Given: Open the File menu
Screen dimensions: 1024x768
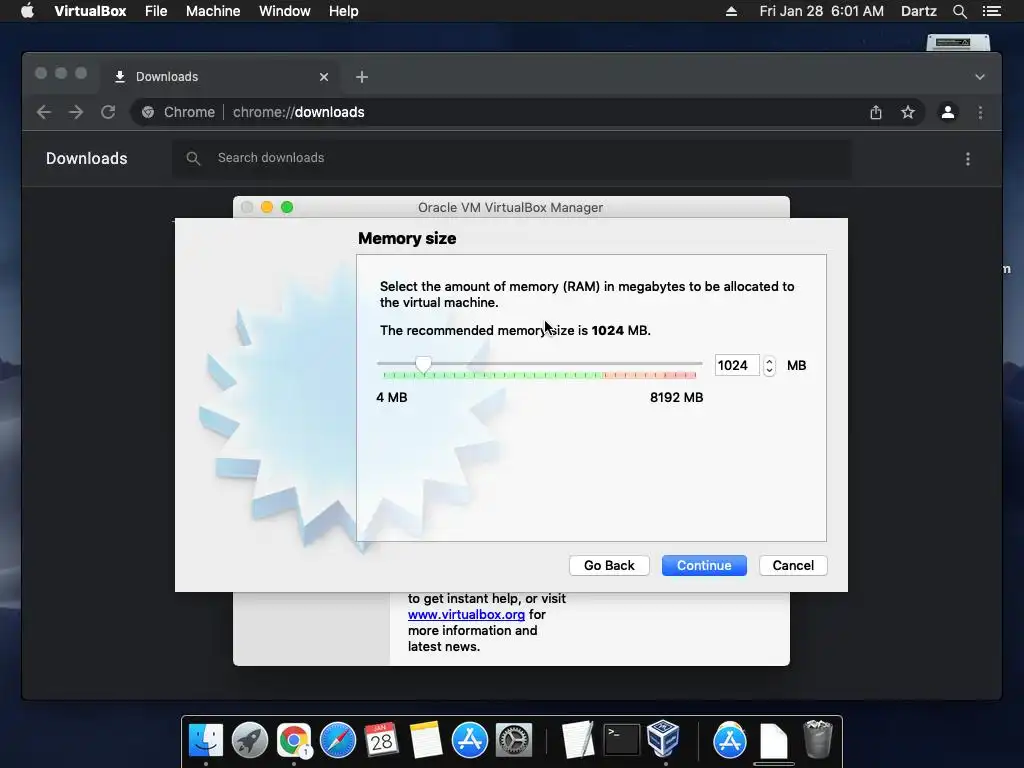Looking at the screenshot, I should tap(156, 11).
